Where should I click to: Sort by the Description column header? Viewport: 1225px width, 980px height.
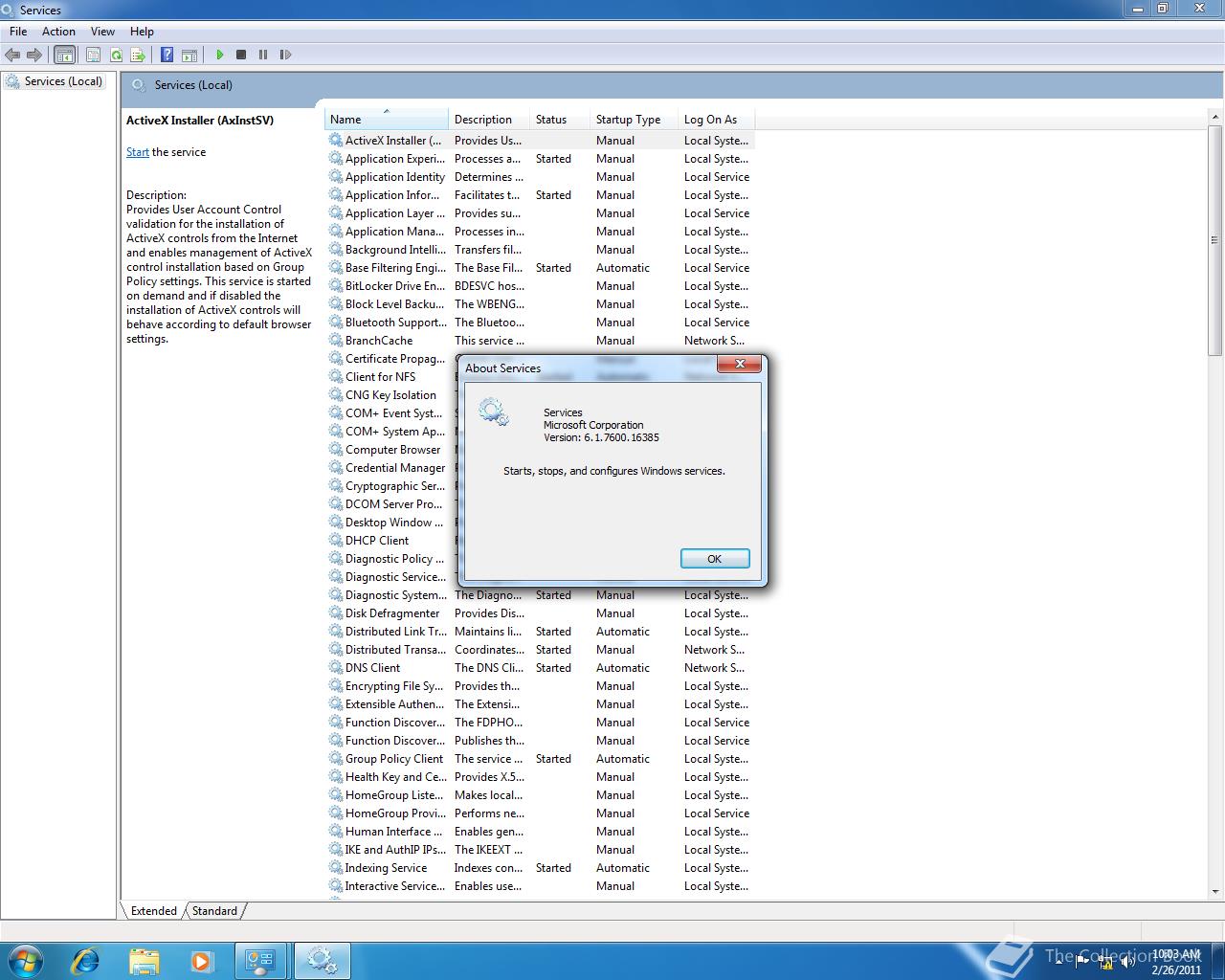tap(489, 120)
